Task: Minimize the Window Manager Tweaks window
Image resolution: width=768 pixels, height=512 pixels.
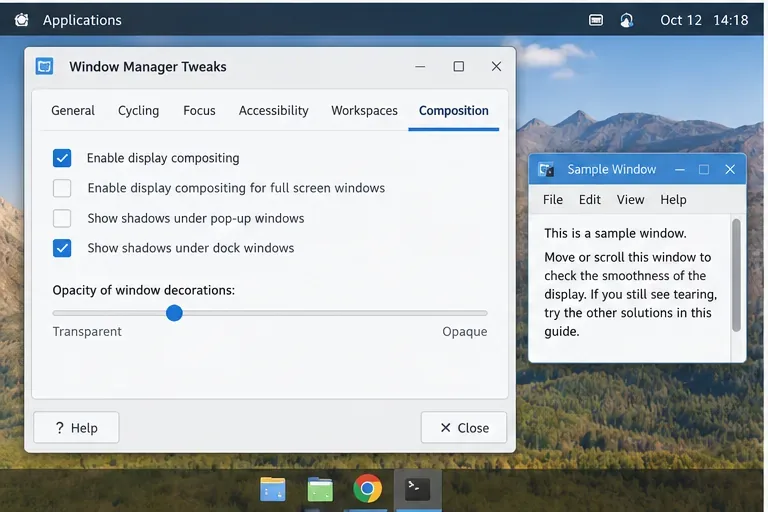Action: click(420, 67)
